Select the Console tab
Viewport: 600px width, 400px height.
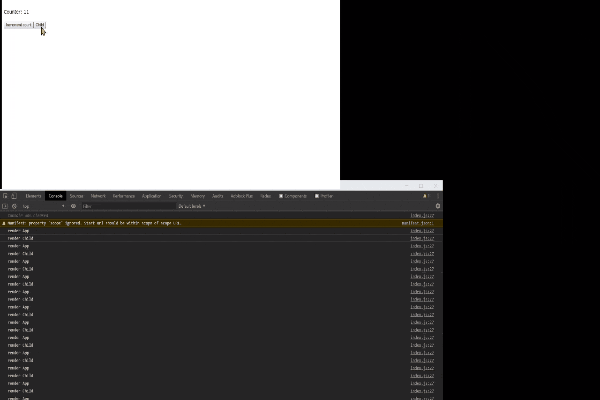[x=55, y=196]
